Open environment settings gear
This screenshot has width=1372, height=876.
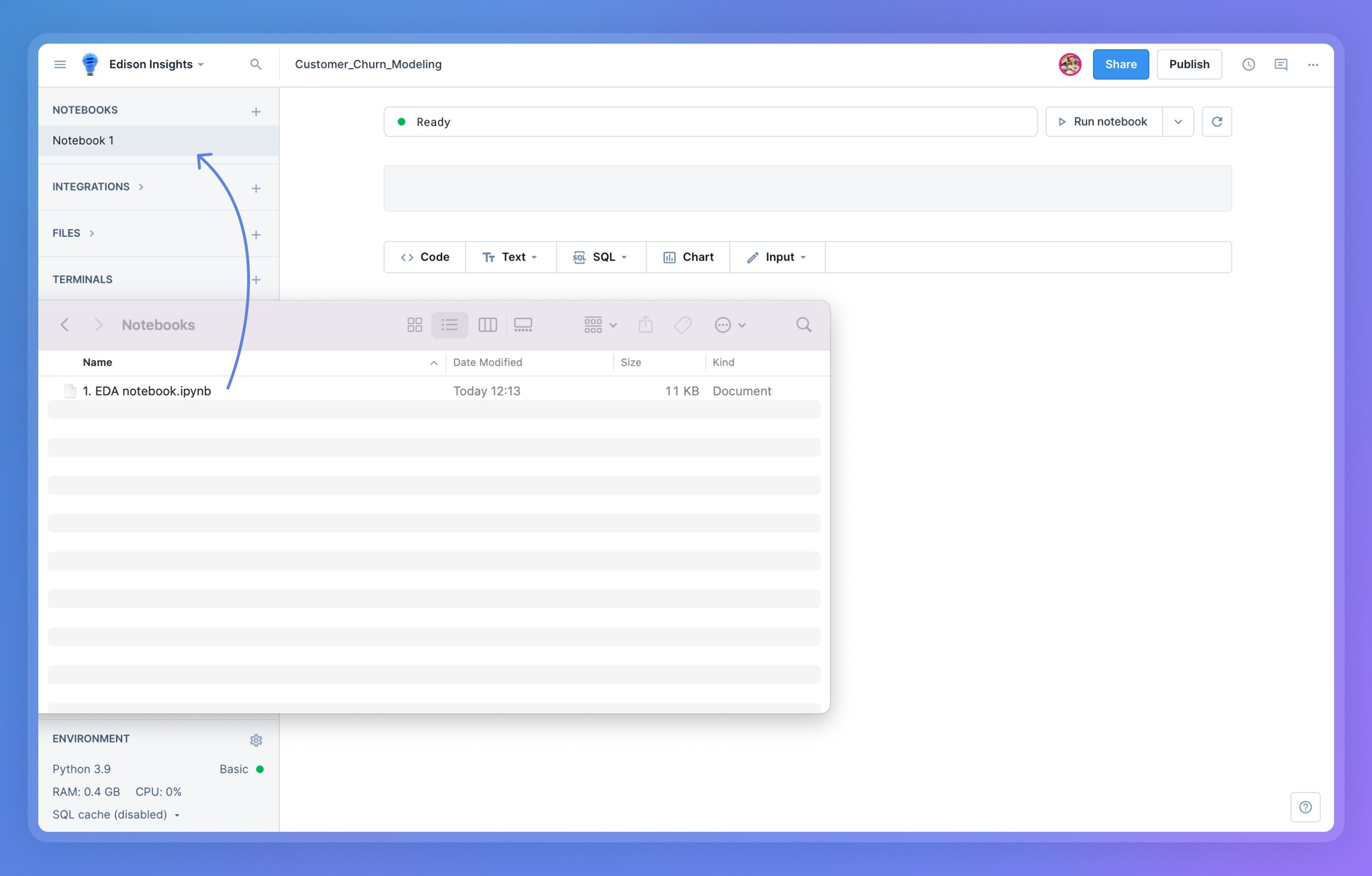click(256, 740)
